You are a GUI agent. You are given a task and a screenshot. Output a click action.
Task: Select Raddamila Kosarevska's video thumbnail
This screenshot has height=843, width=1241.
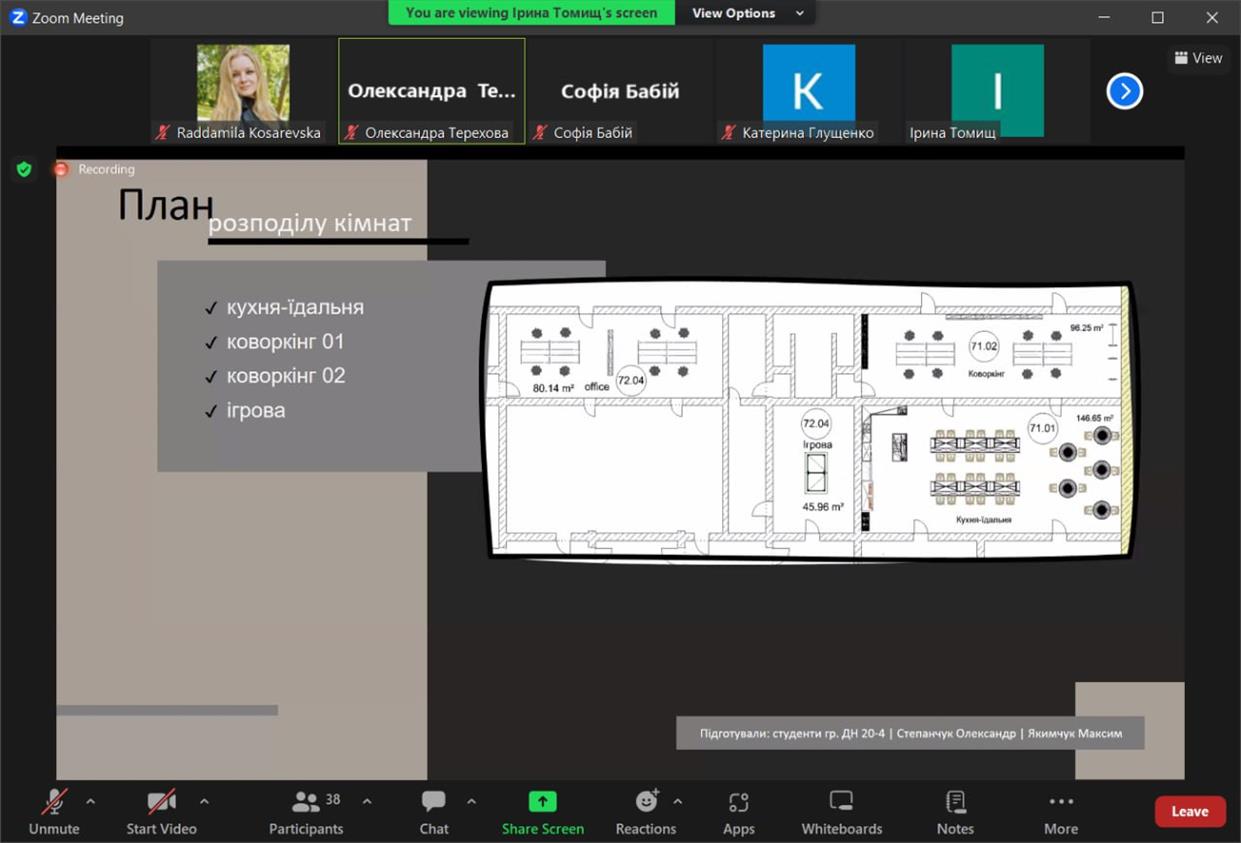coord(243,91)
